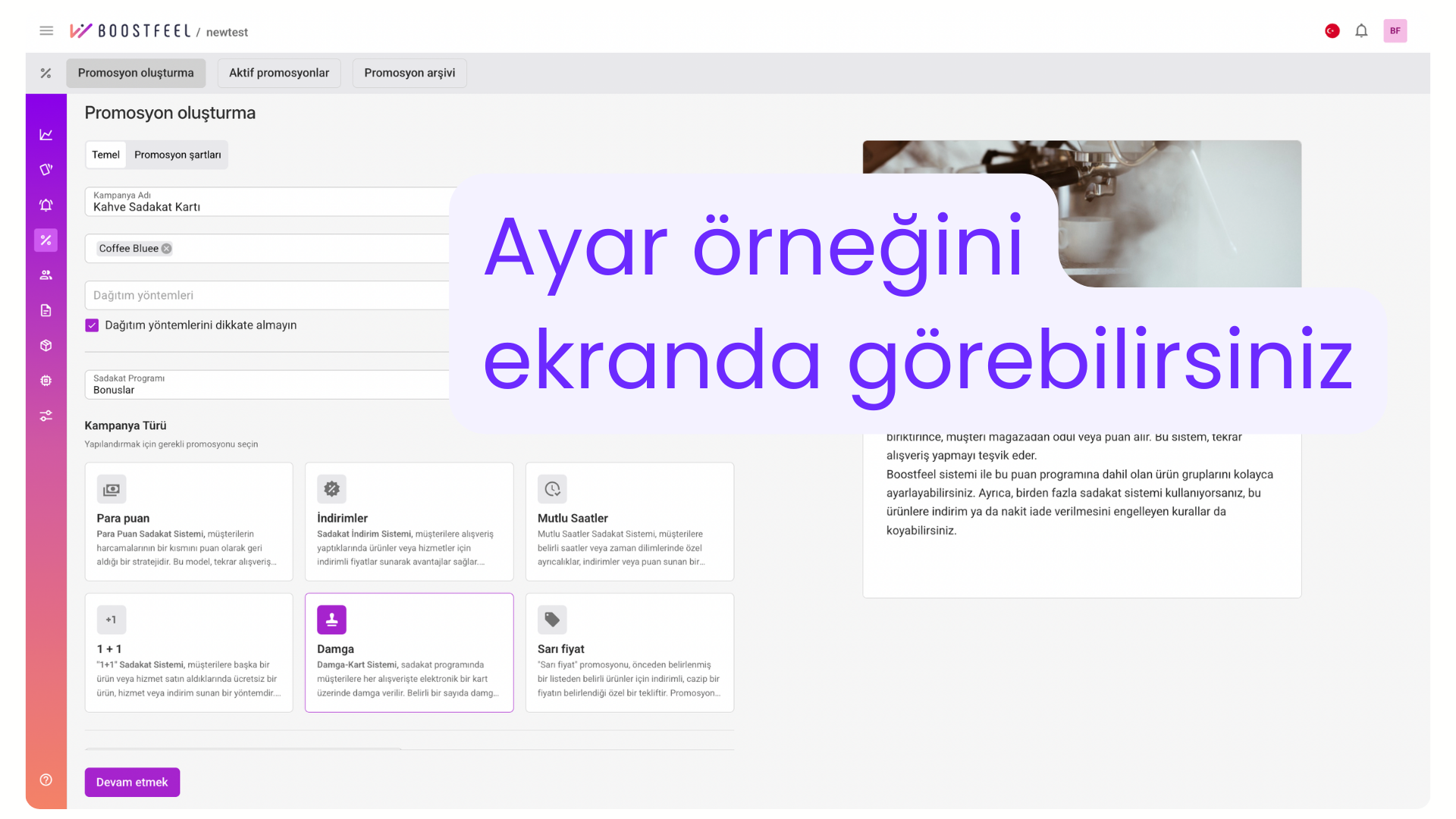Switch to the Aktif promosyonlar tab

(279, 73)
